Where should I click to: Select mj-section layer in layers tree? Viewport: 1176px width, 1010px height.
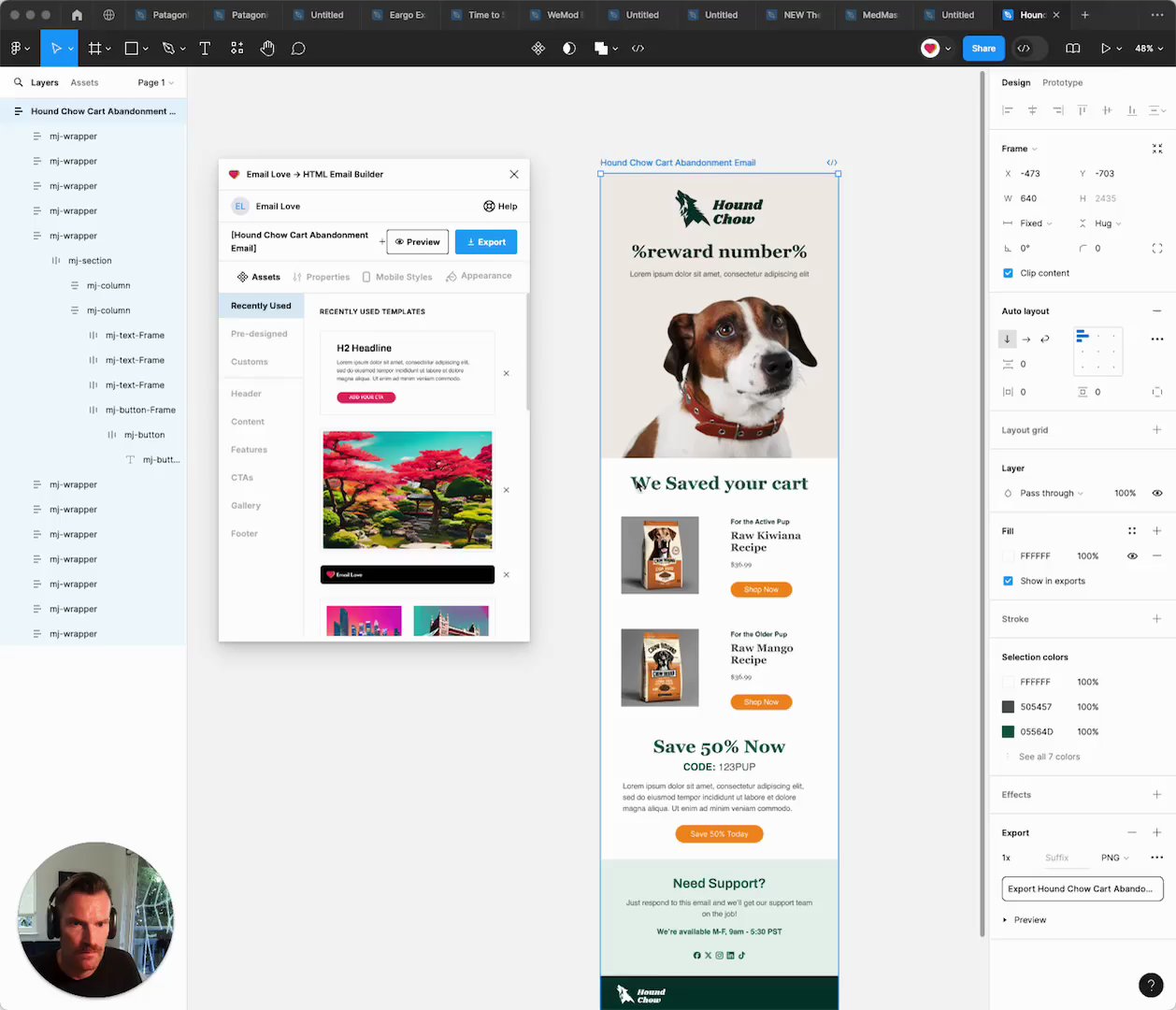(90, 261)
